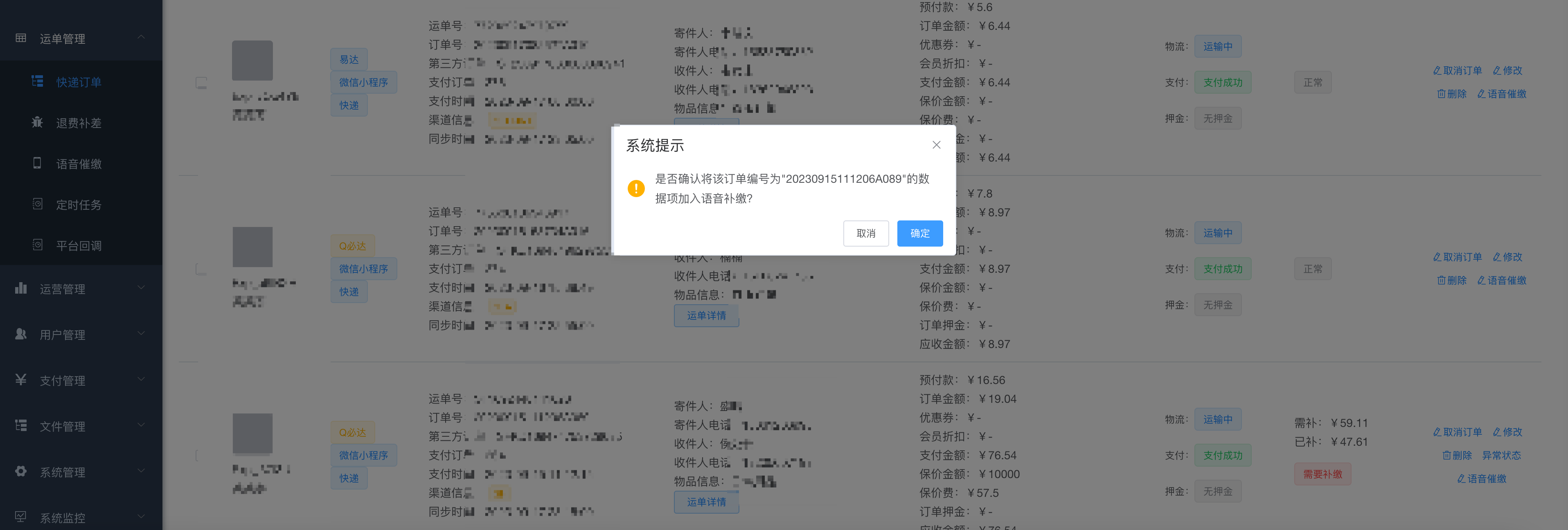Click 修改 on the ¥6.44 order
This screenshot has height=530, width=1568.
pyautogui.click(x=1507, y=71)
